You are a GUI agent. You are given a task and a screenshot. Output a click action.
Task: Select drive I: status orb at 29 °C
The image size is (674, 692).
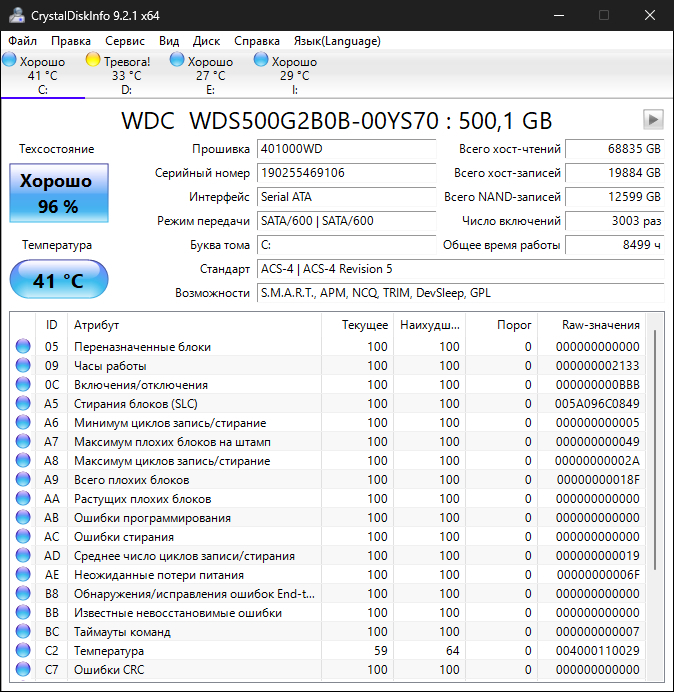coord(261,61)
